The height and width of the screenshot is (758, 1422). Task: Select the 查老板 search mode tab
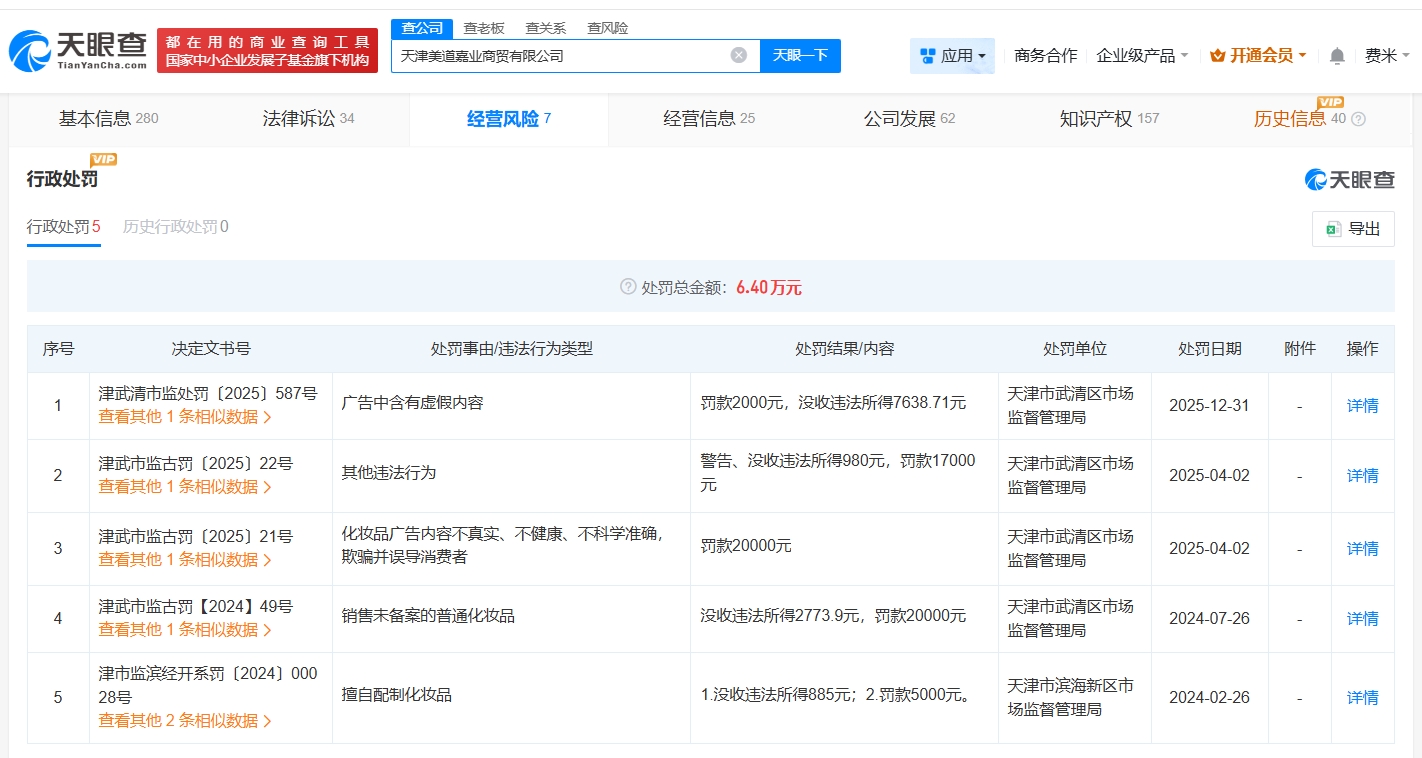tap(483, 28)
